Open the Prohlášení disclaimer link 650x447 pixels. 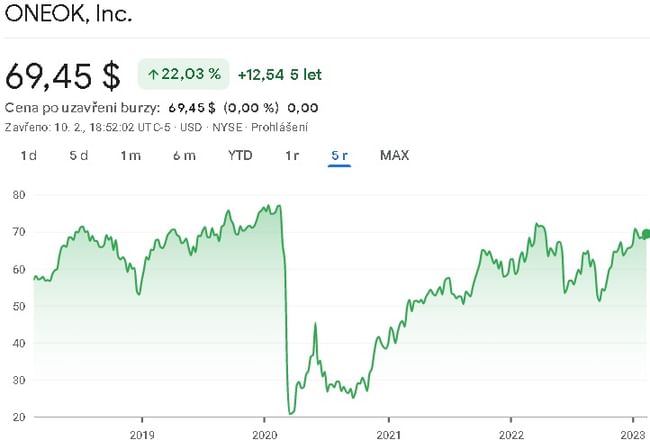[279, 127]
